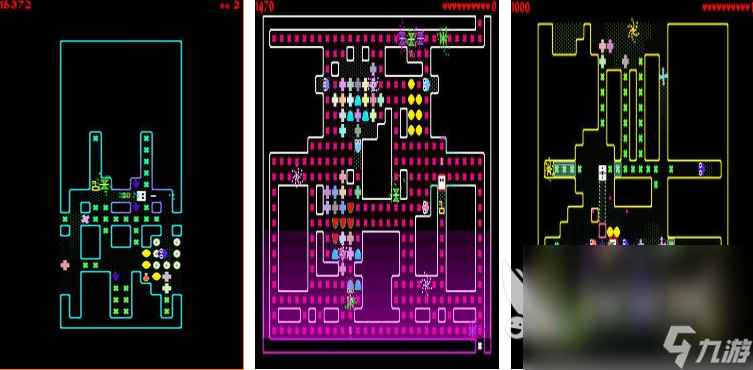Click the orange potion flask in left maze
Image resolution: width=753 pixels, height=370 pixels.
146,277
